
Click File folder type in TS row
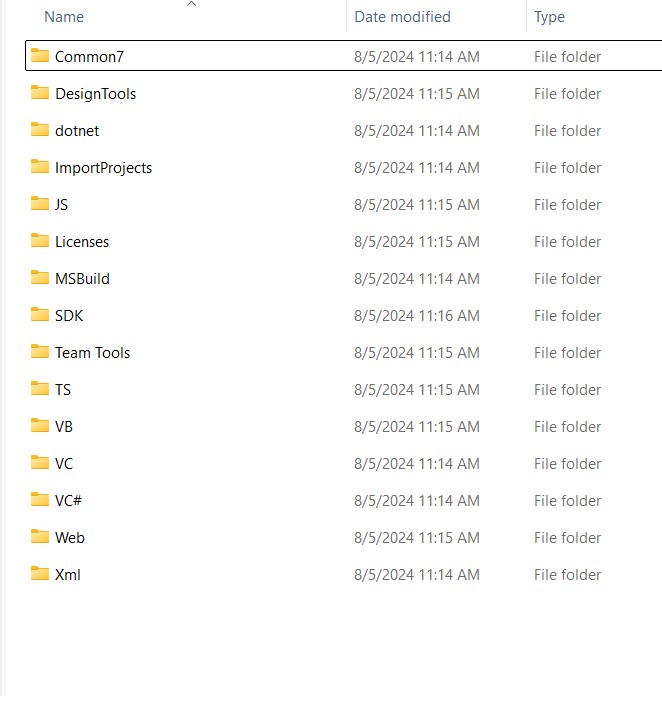click(x=567, y=389)
